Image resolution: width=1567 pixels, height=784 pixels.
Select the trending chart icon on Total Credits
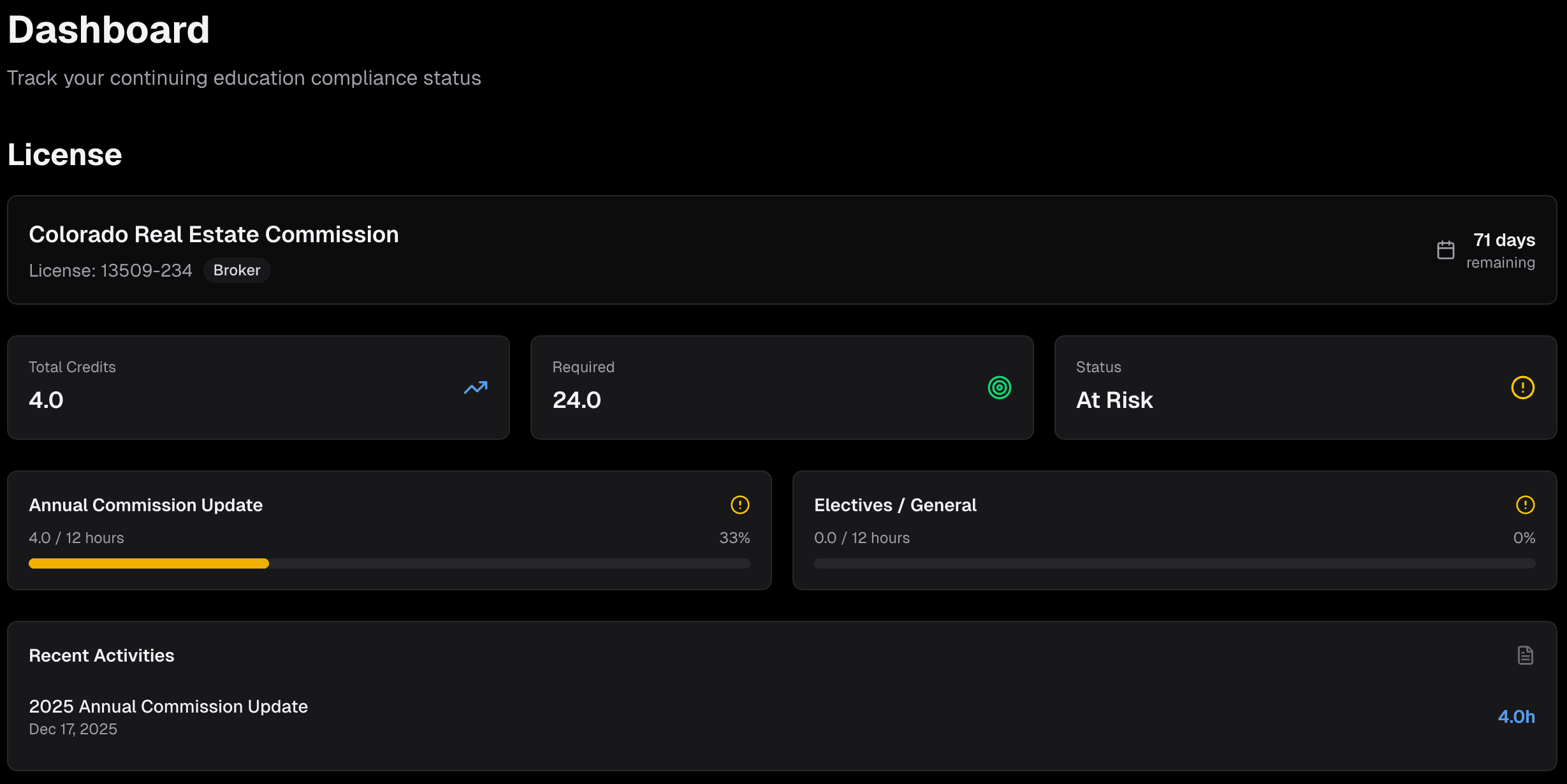474,387
